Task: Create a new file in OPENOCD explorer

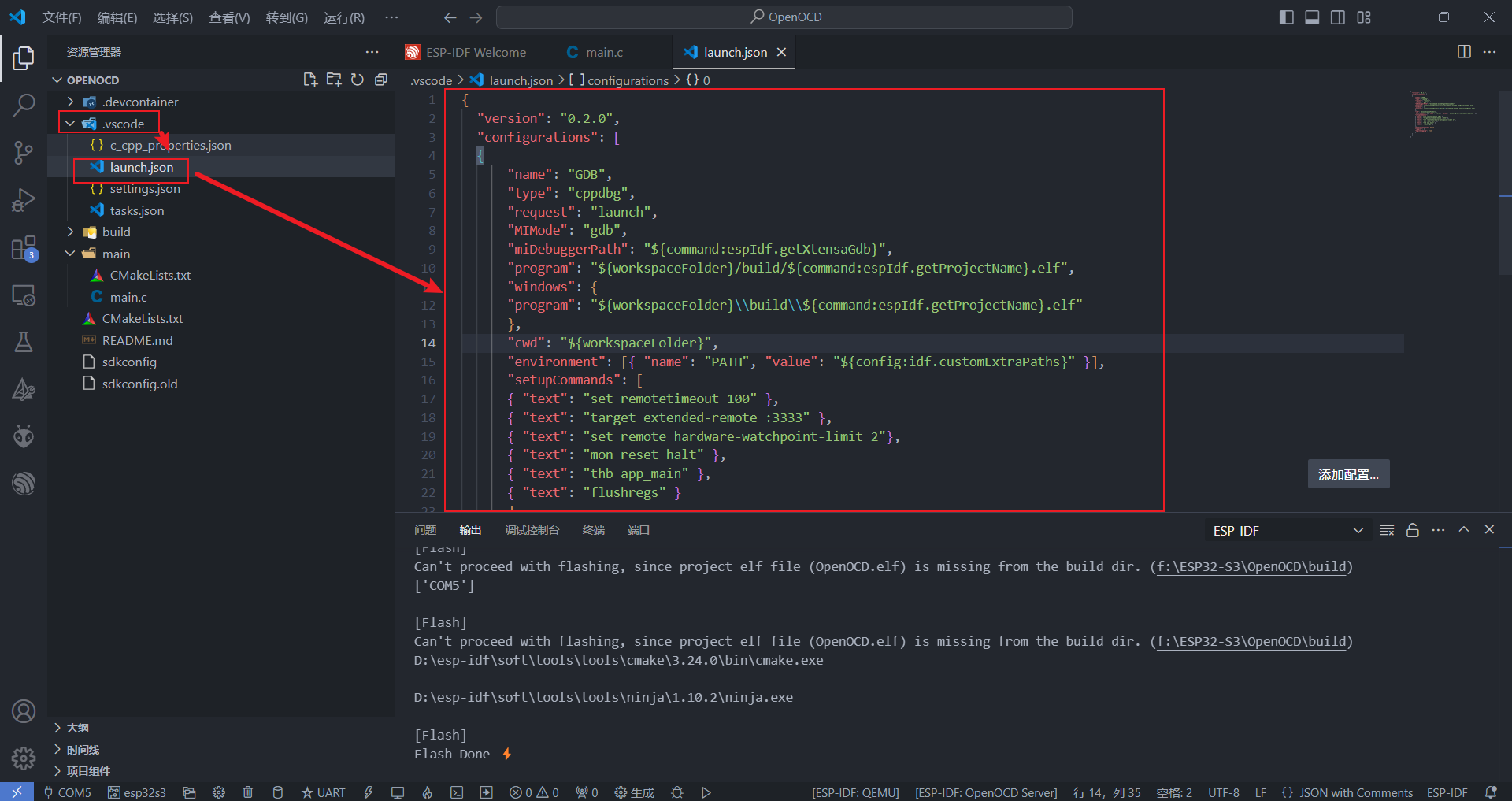Action: click(x=310, y=80)
